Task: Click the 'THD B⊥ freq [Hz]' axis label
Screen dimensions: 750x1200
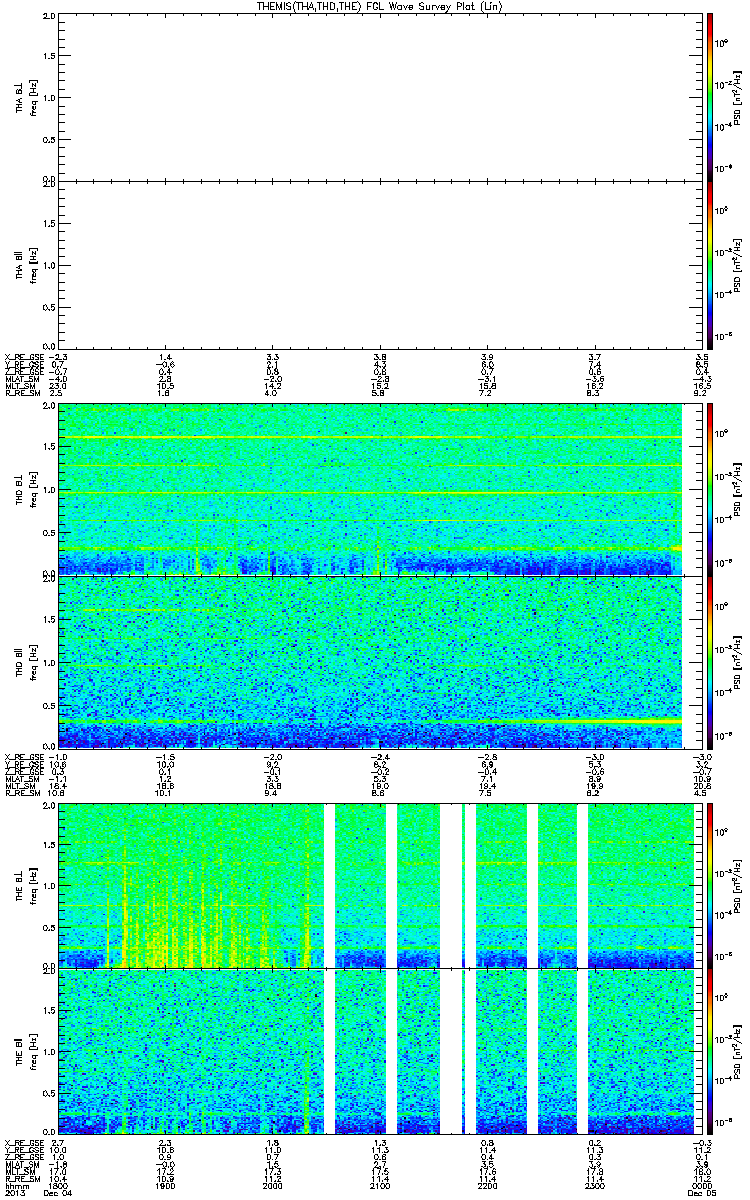Action: click(24, 490)
